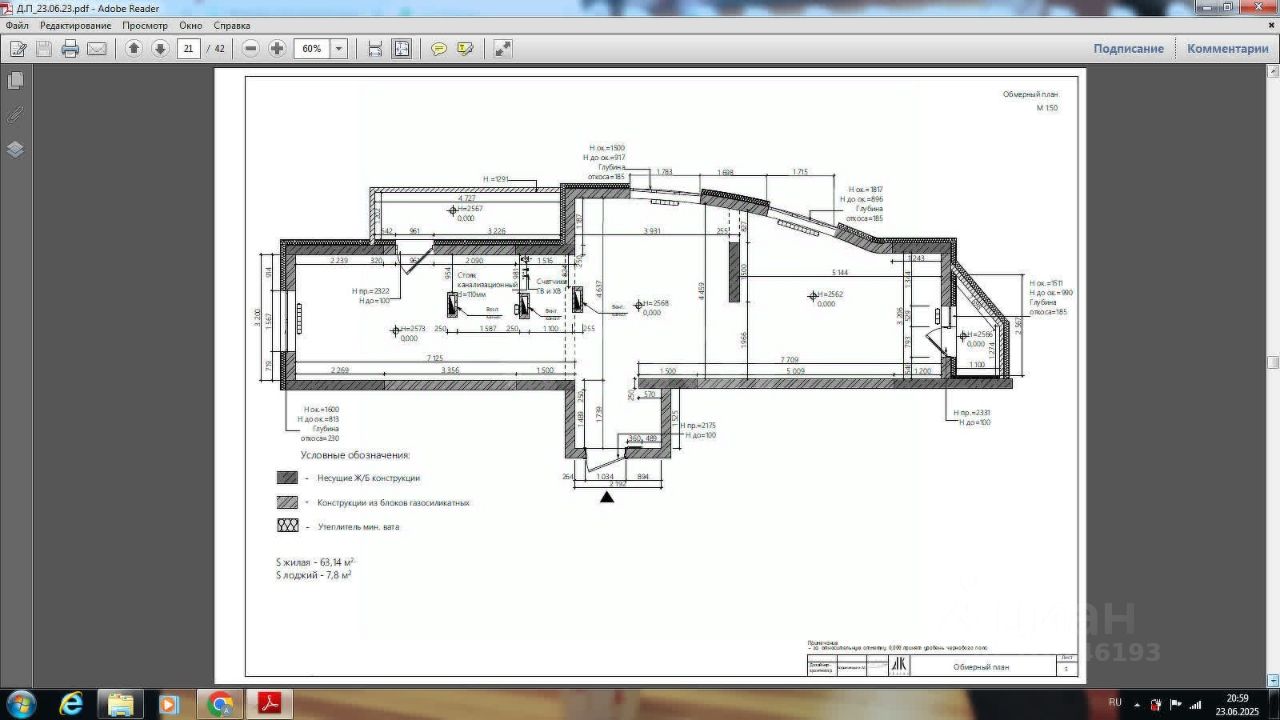1280x720 pixels.
Task: Expand the layers side panel
Action: [15, 150]
